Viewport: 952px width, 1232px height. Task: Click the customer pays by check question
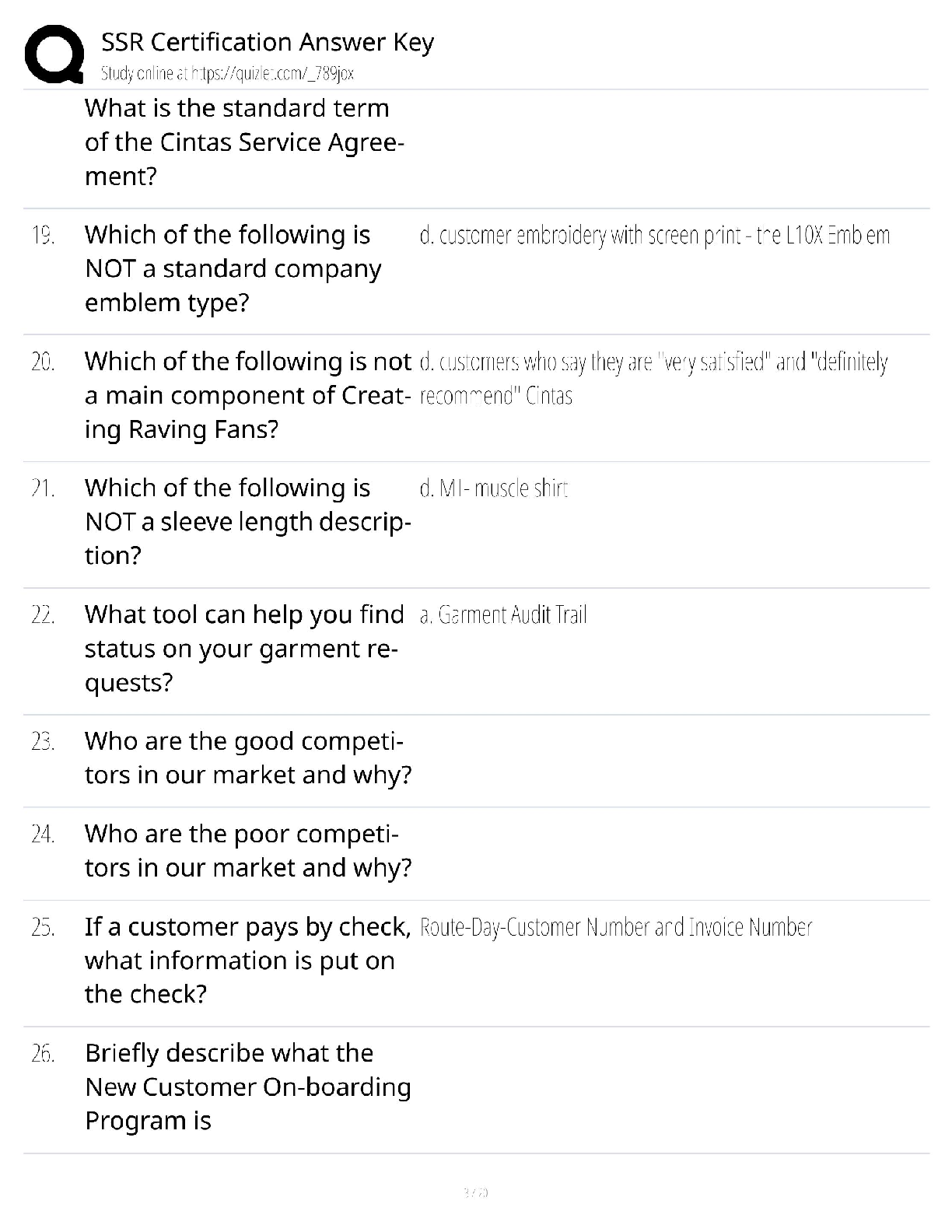tap(247, 960)
